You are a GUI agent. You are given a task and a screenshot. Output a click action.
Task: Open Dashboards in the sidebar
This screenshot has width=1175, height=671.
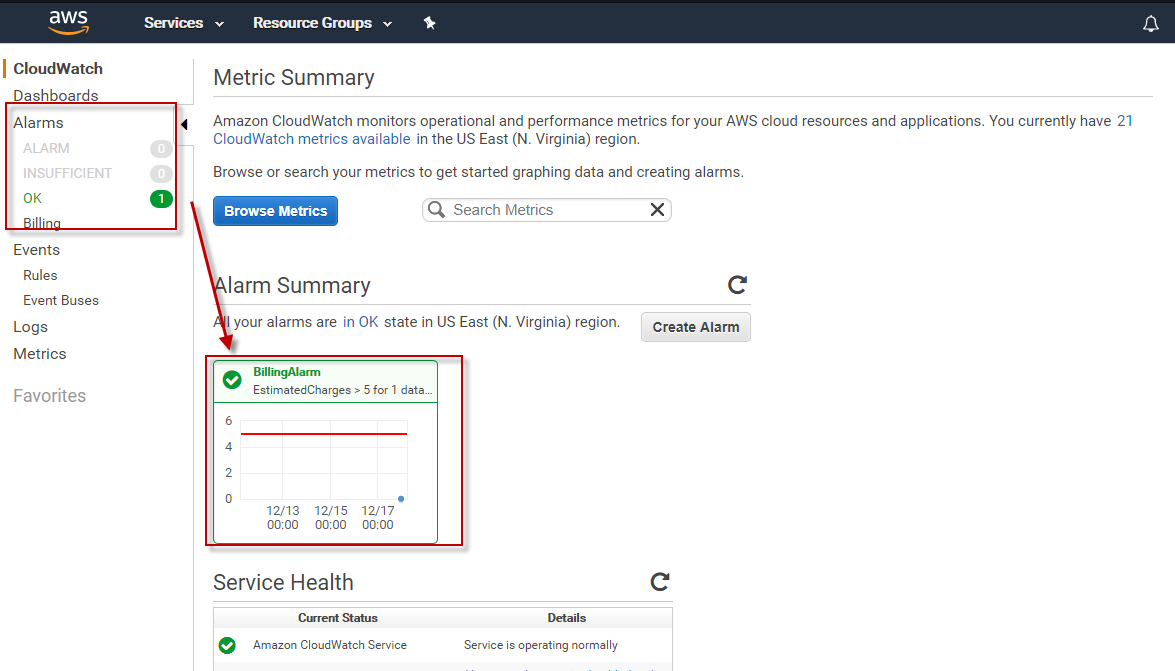point(56,96)
